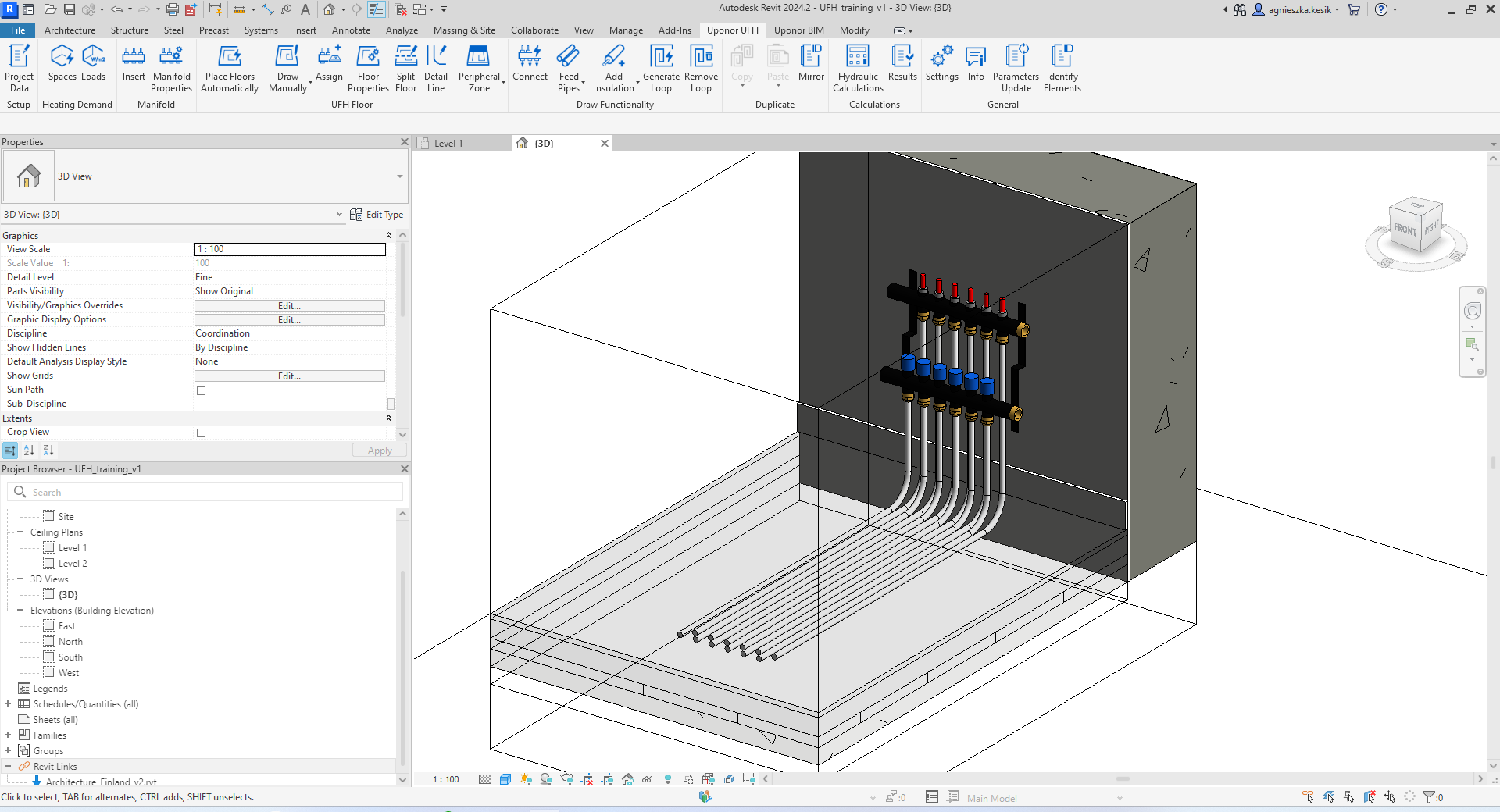
Task: Open the Loads tool in Heating Demand
Action: [x=93, y=62]
